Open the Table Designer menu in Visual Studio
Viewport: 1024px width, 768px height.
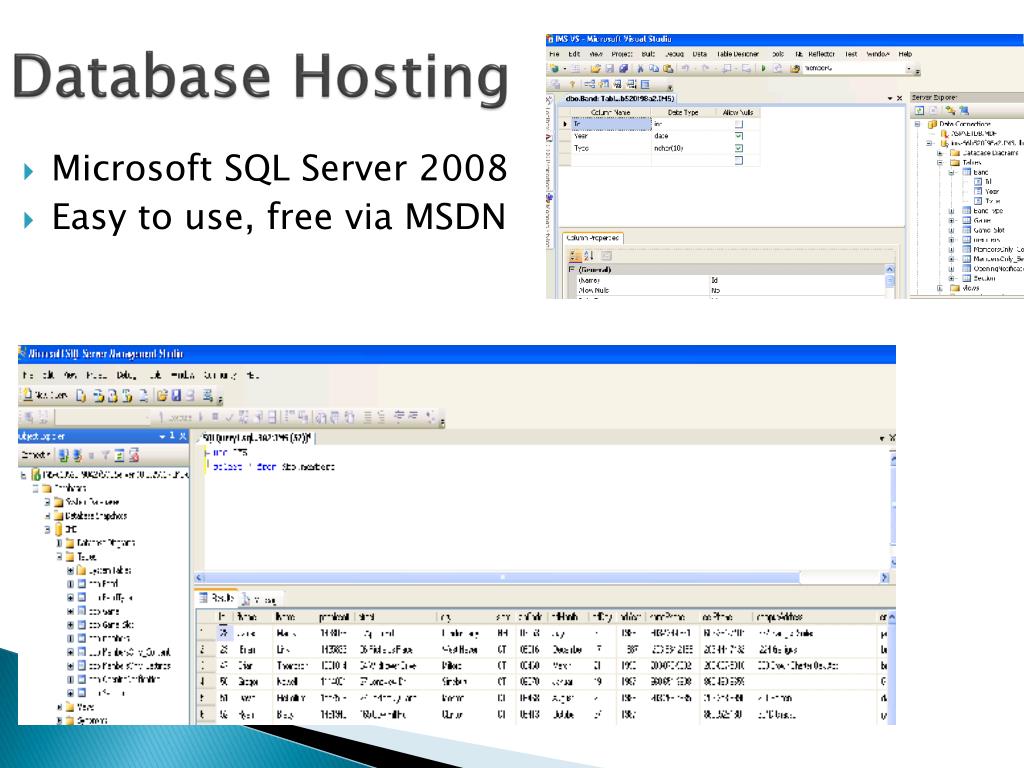(738, 54)
